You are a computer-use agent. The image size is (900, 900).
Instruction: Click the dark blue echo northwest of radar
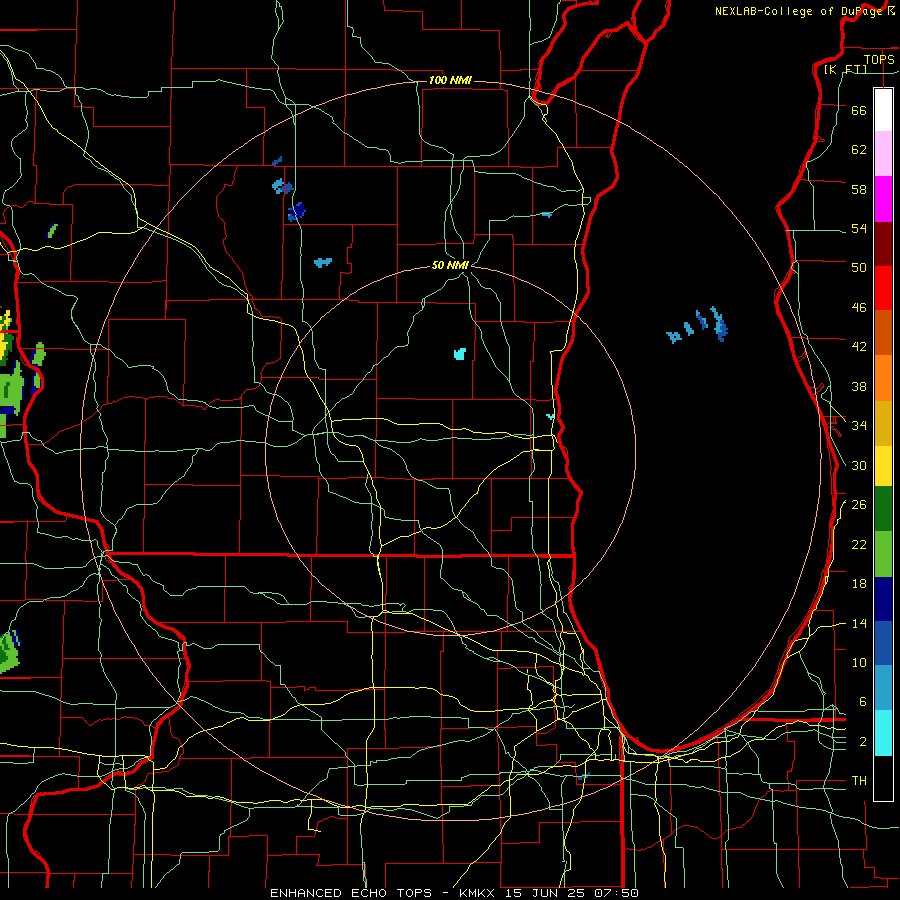296,212
